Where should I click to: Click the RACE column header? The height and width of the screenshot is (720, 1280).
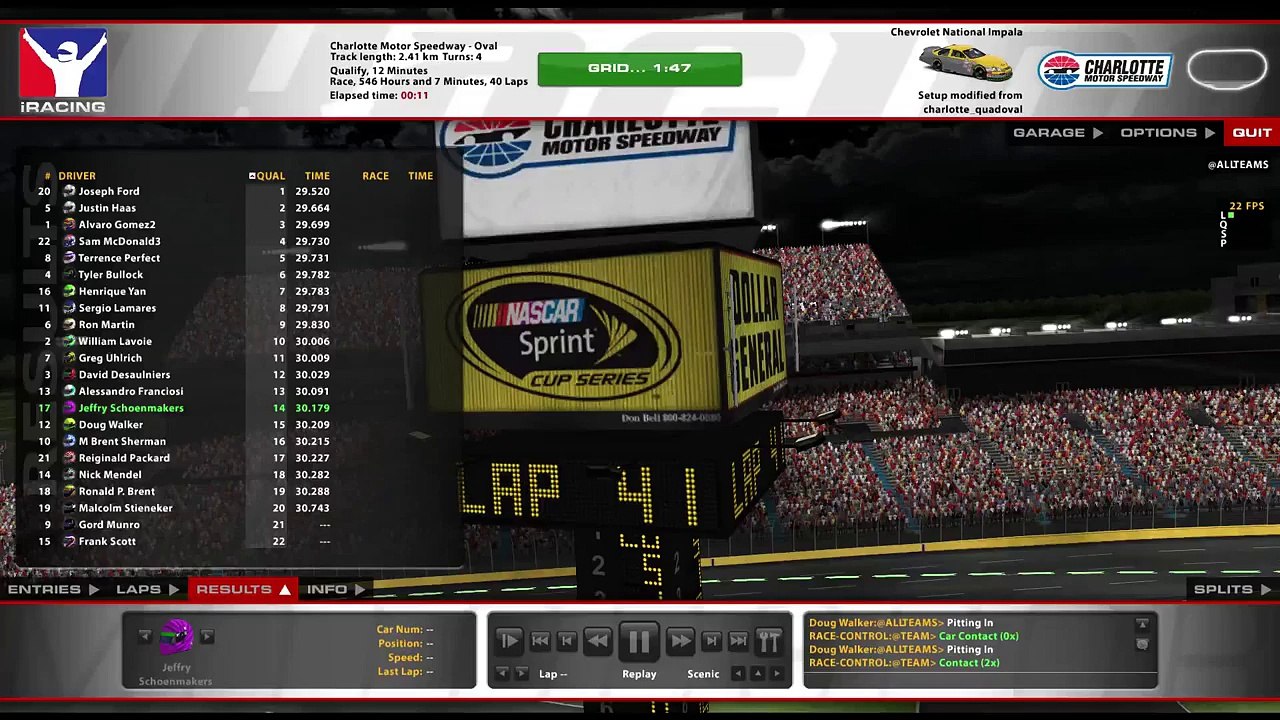click(x=375, y=176)
